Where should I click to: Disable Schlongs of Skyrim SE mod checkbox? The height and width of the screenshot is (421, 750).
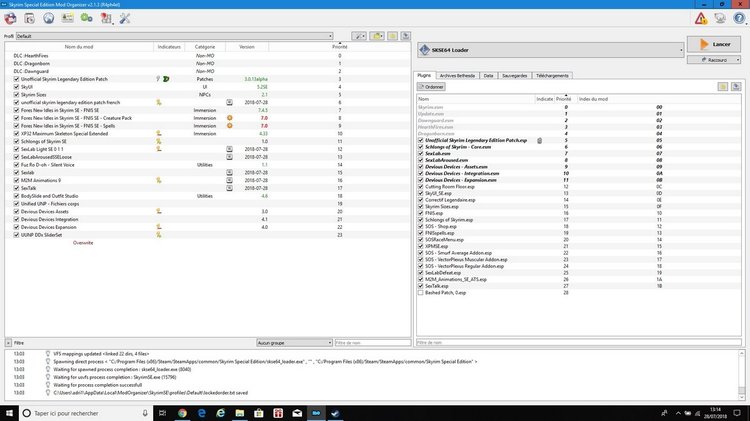click(x=16, y=142)
